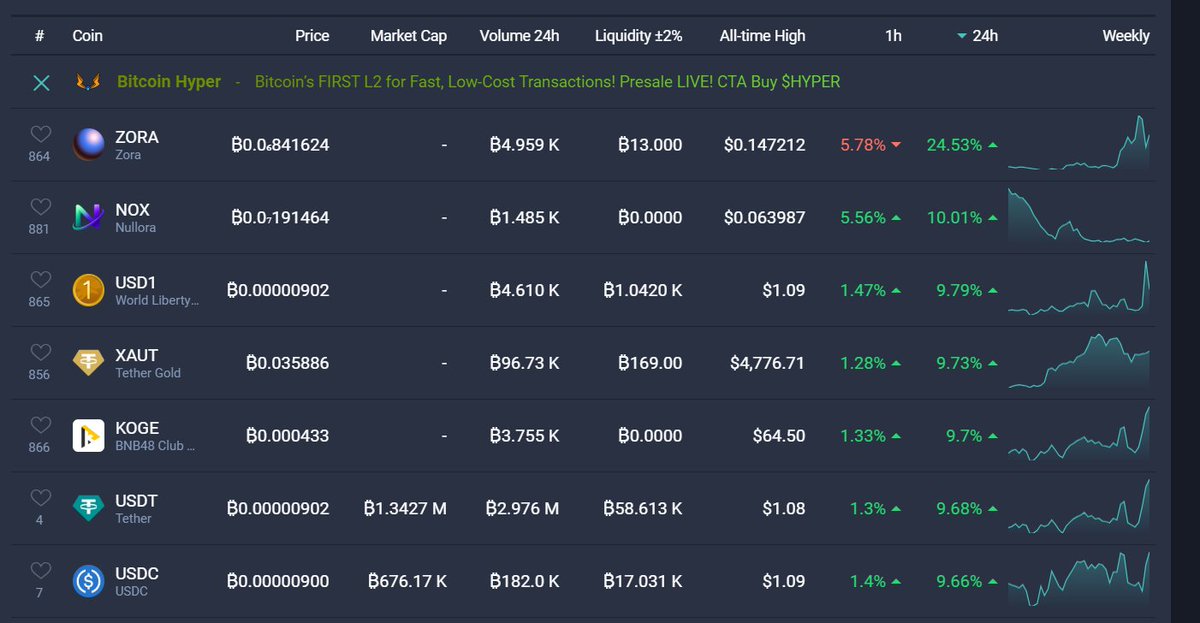Click ZORA 24h change 24.53%

pos(954,145)
